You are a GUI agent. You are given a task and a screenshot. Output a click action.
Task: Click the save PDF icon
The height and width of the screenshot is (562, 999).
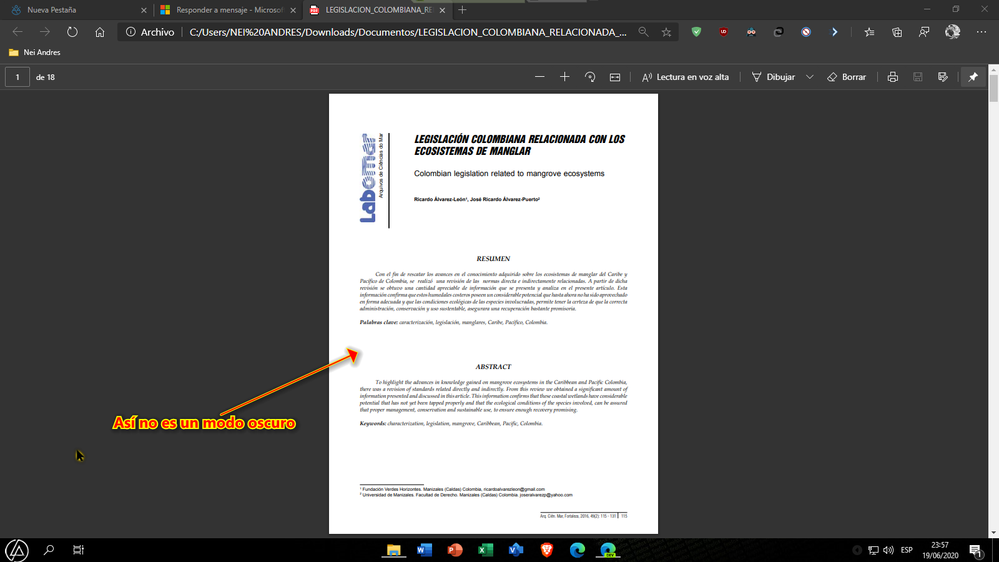917,77
